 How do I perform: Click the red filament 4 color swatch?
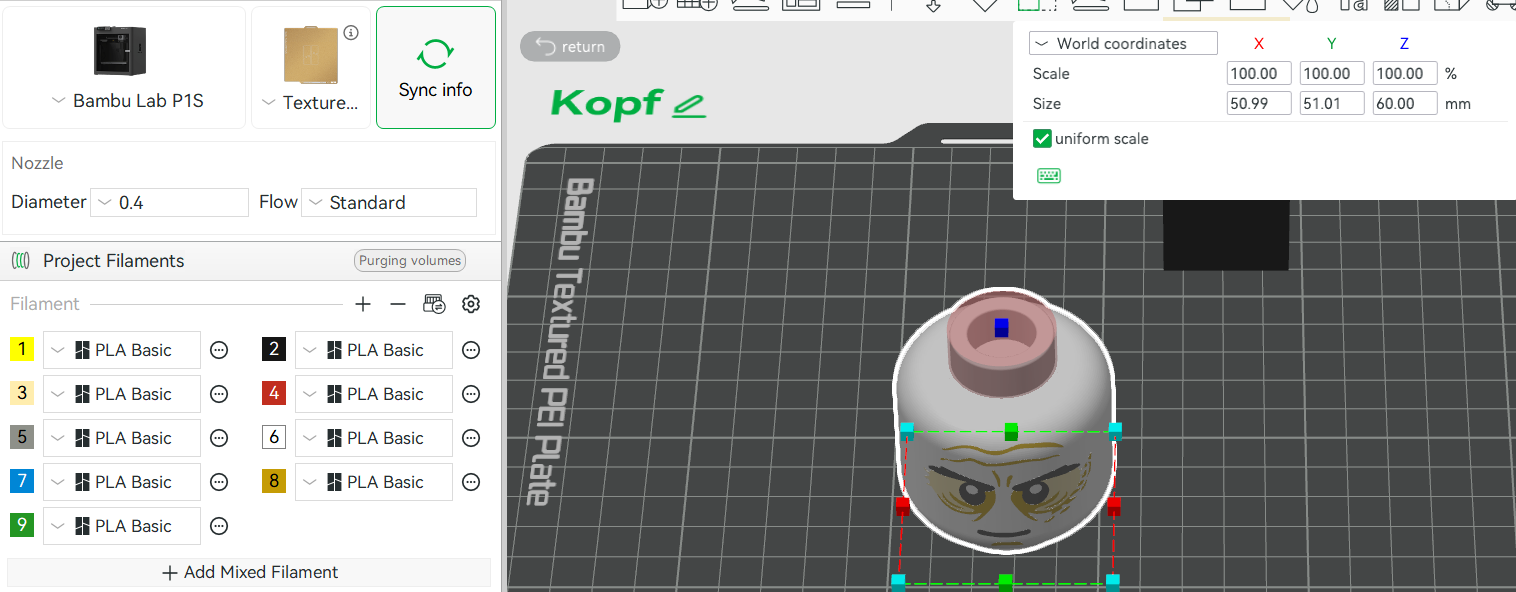pos(274,394)
